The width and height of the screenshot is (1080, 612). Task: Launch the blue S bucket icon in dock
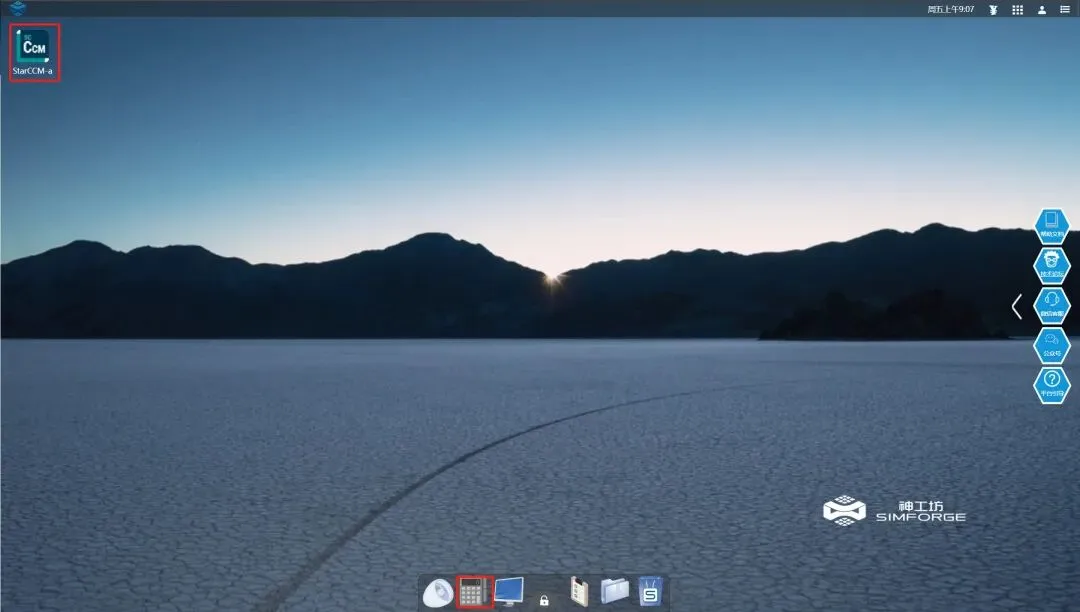point(650,592)
